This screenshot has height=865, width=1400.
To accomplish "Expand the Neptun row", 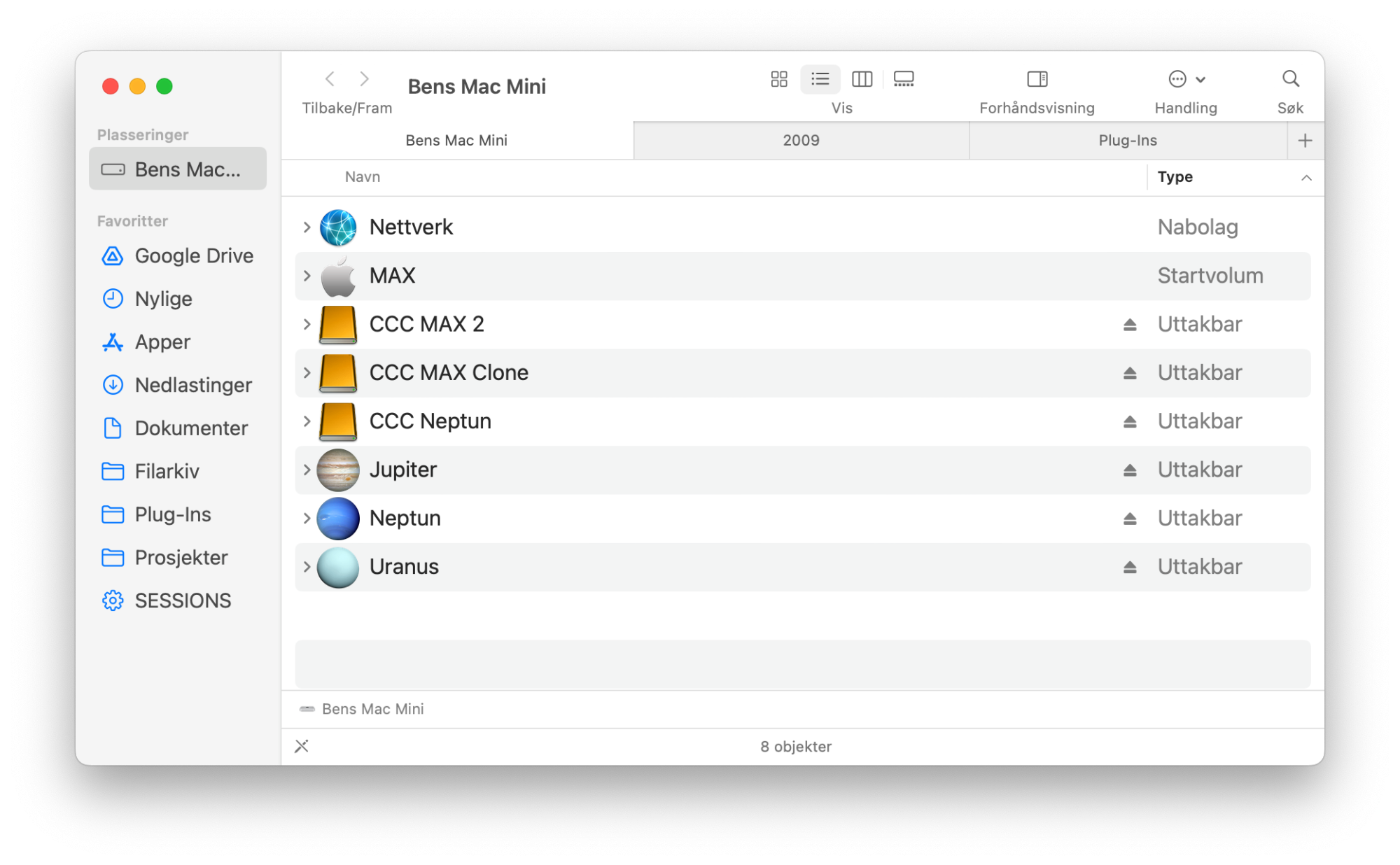I will [307, 519].
